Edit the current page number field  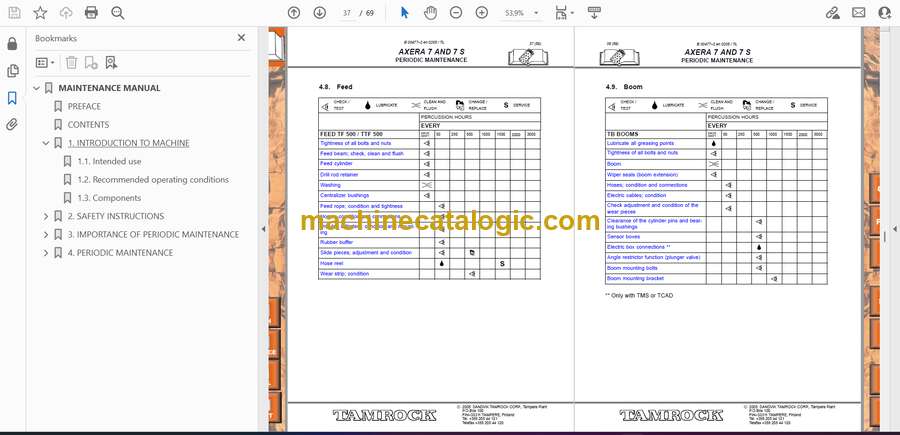pos(347,13)
